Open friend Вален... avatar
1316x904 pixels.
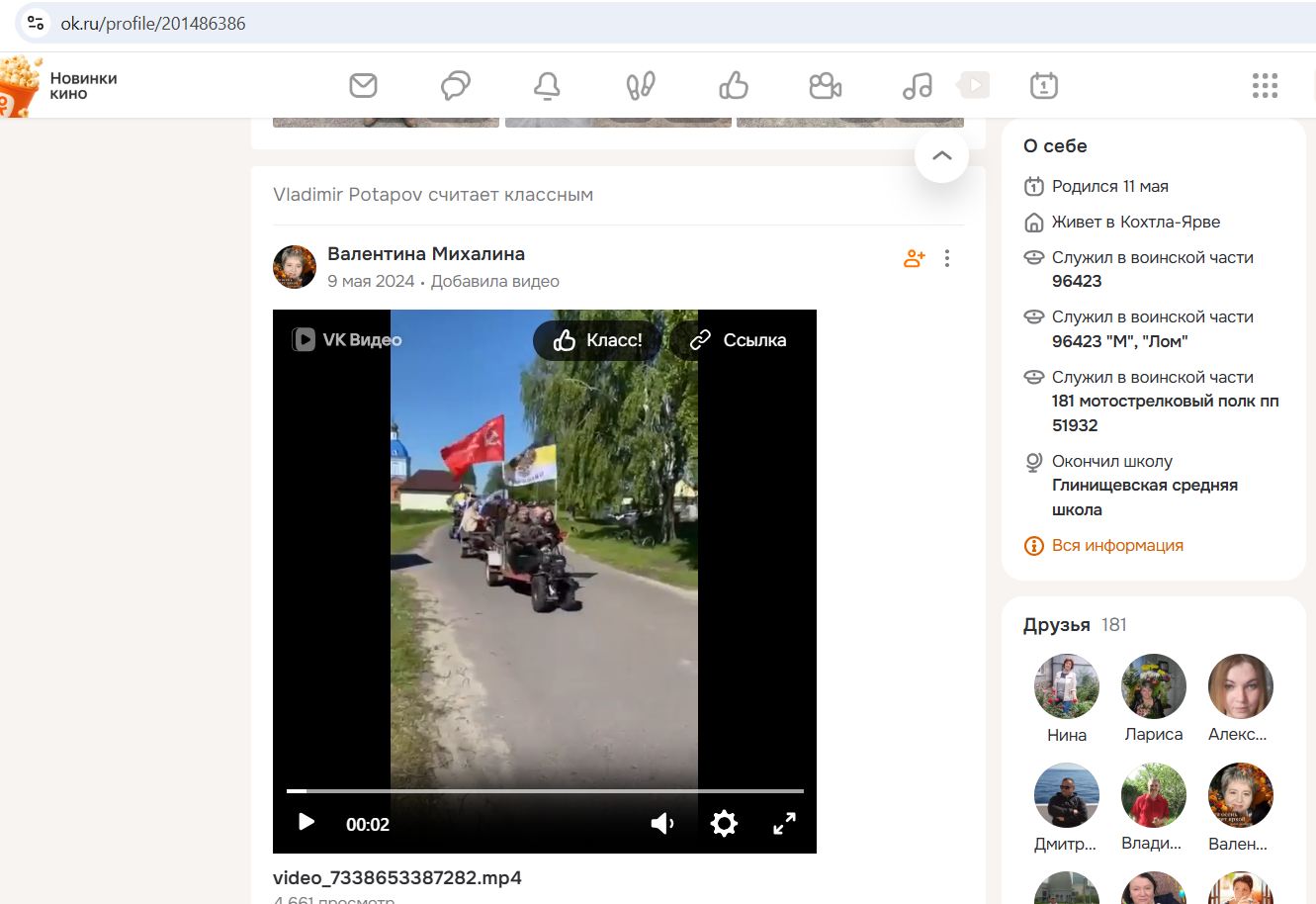tap(1241, 795)
